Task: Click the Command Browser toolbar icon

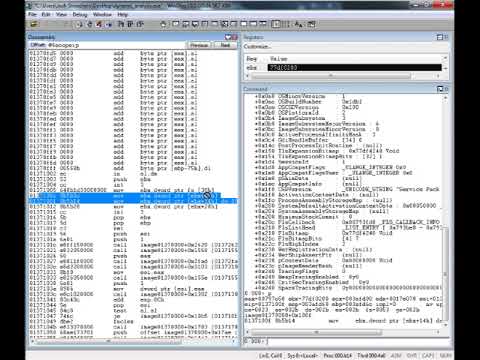Action: pos(263,24)
